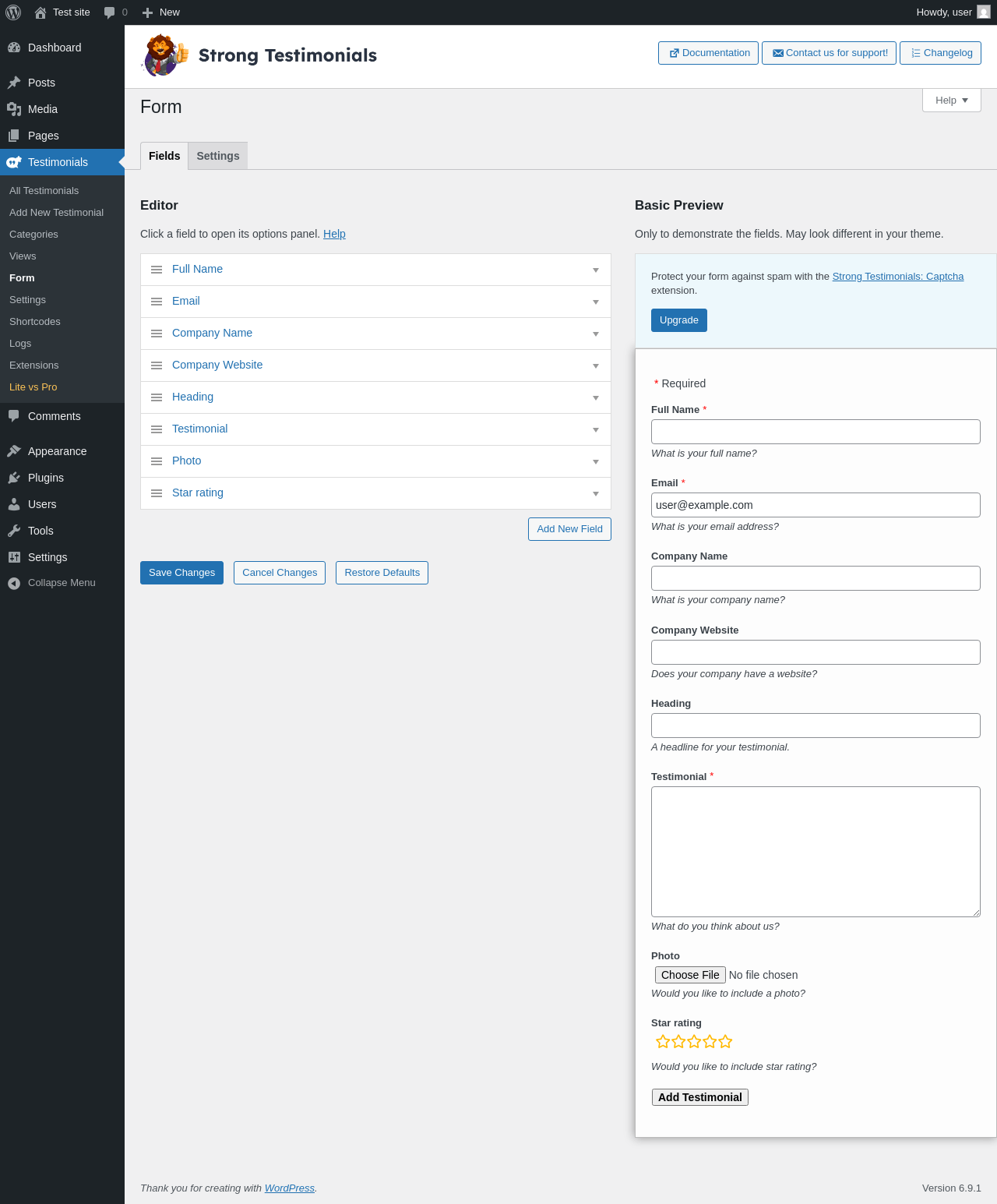Viewport: 997px width, 1204px height.
Task: Click the Plugins plug icon
Action: 14,478
